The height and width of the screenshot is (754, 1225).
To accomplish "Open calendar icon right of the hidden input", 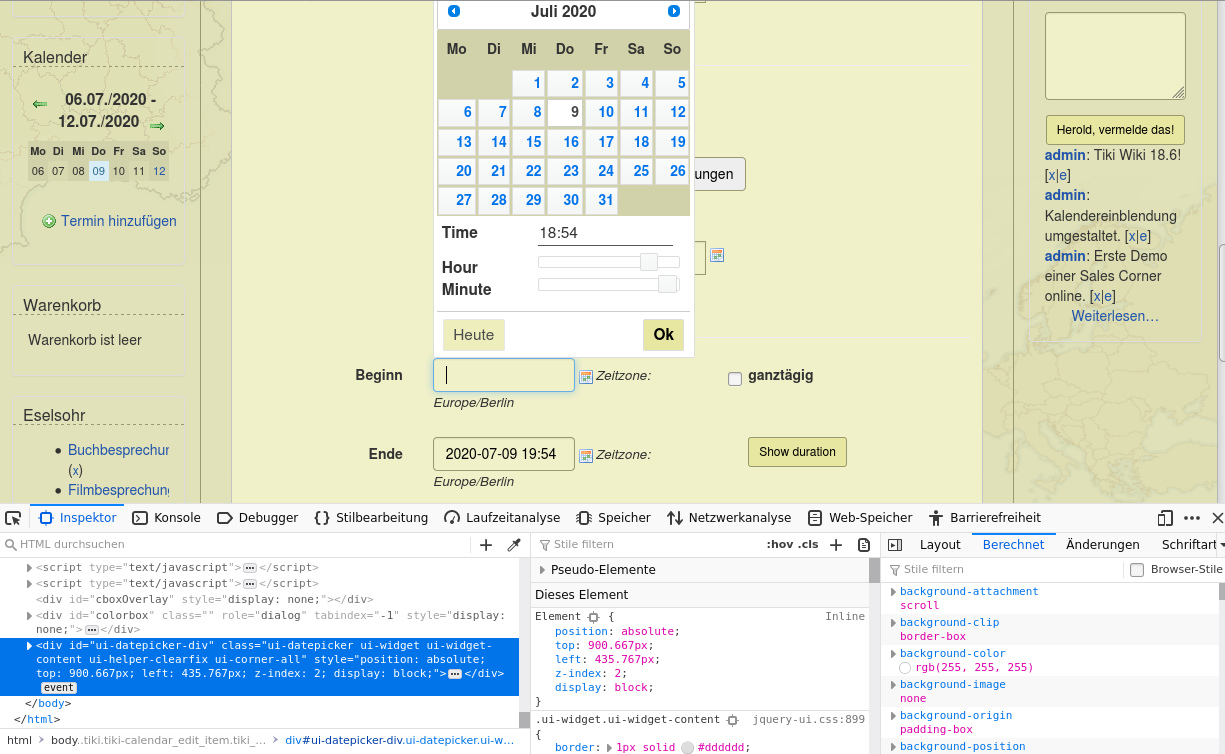I will [x=717, y=255].
